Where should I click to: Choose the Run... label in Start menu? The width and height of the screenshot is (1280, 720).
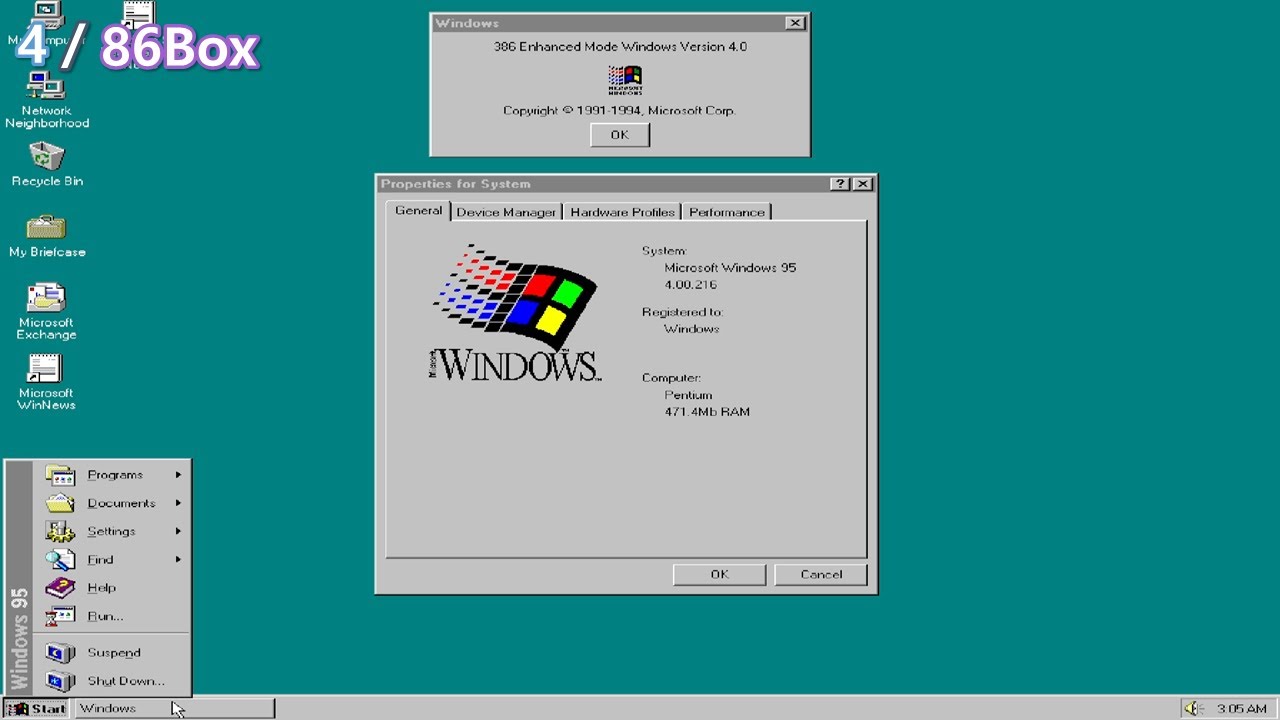pyautogui.click(x=105, y=616)
